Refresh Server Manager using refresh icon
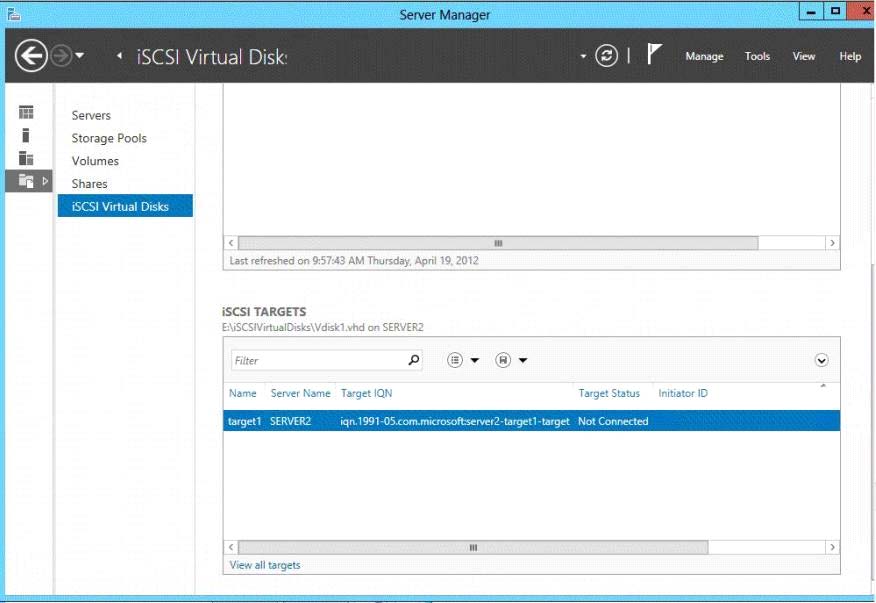The width and height of the screenshot is (876, 603). tap(606, 56)
